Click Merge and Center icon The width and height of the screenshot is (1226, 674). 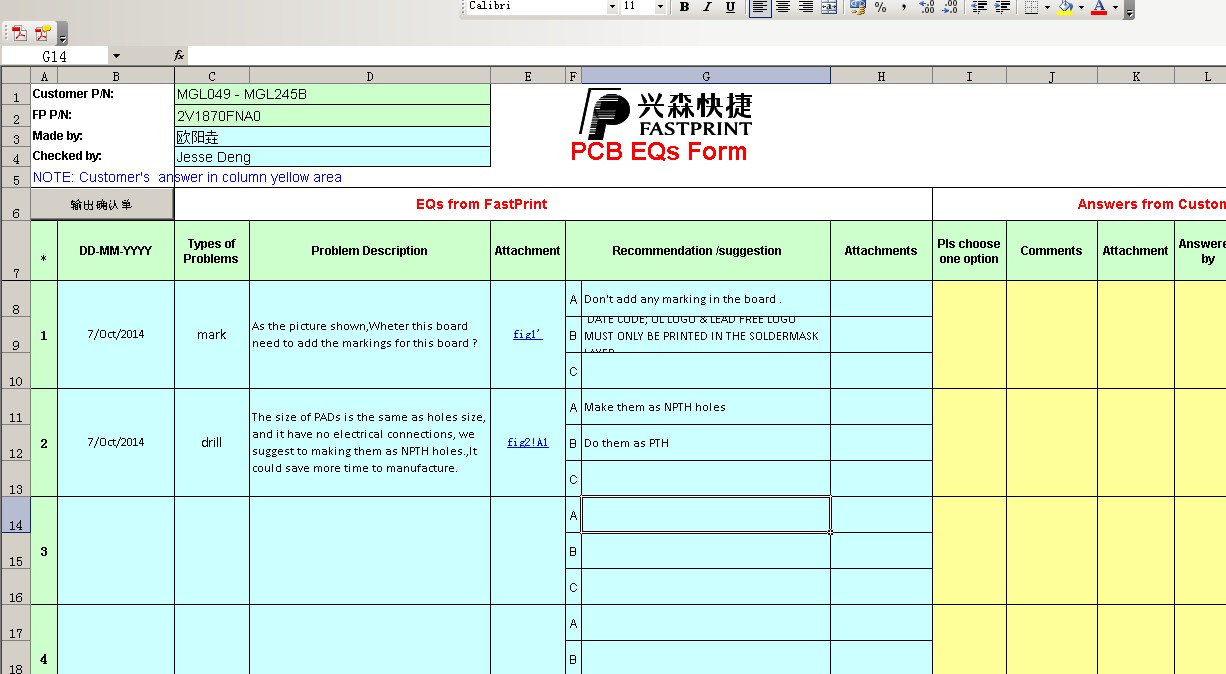(829, 7)
